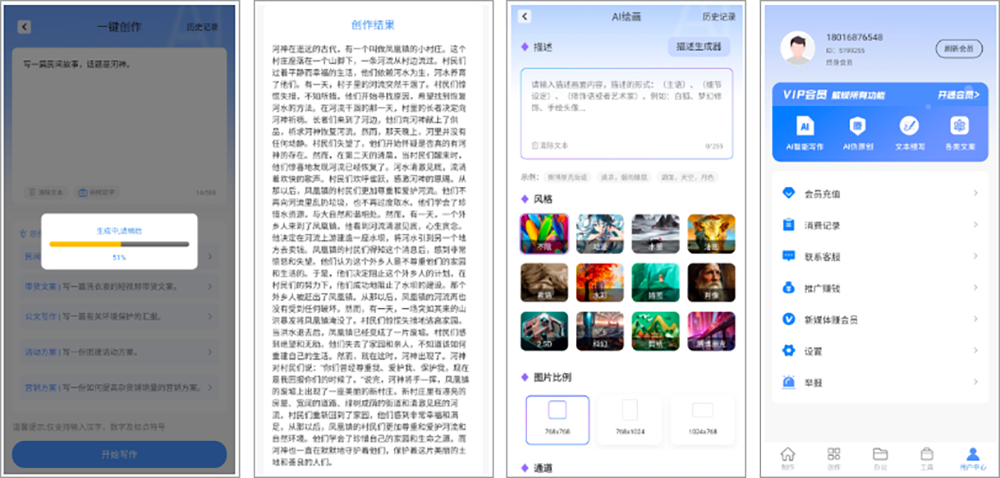This screenshot has height=478, width=1000.
Task: Choose the first example tag after 示例
Action: [568, 177]
